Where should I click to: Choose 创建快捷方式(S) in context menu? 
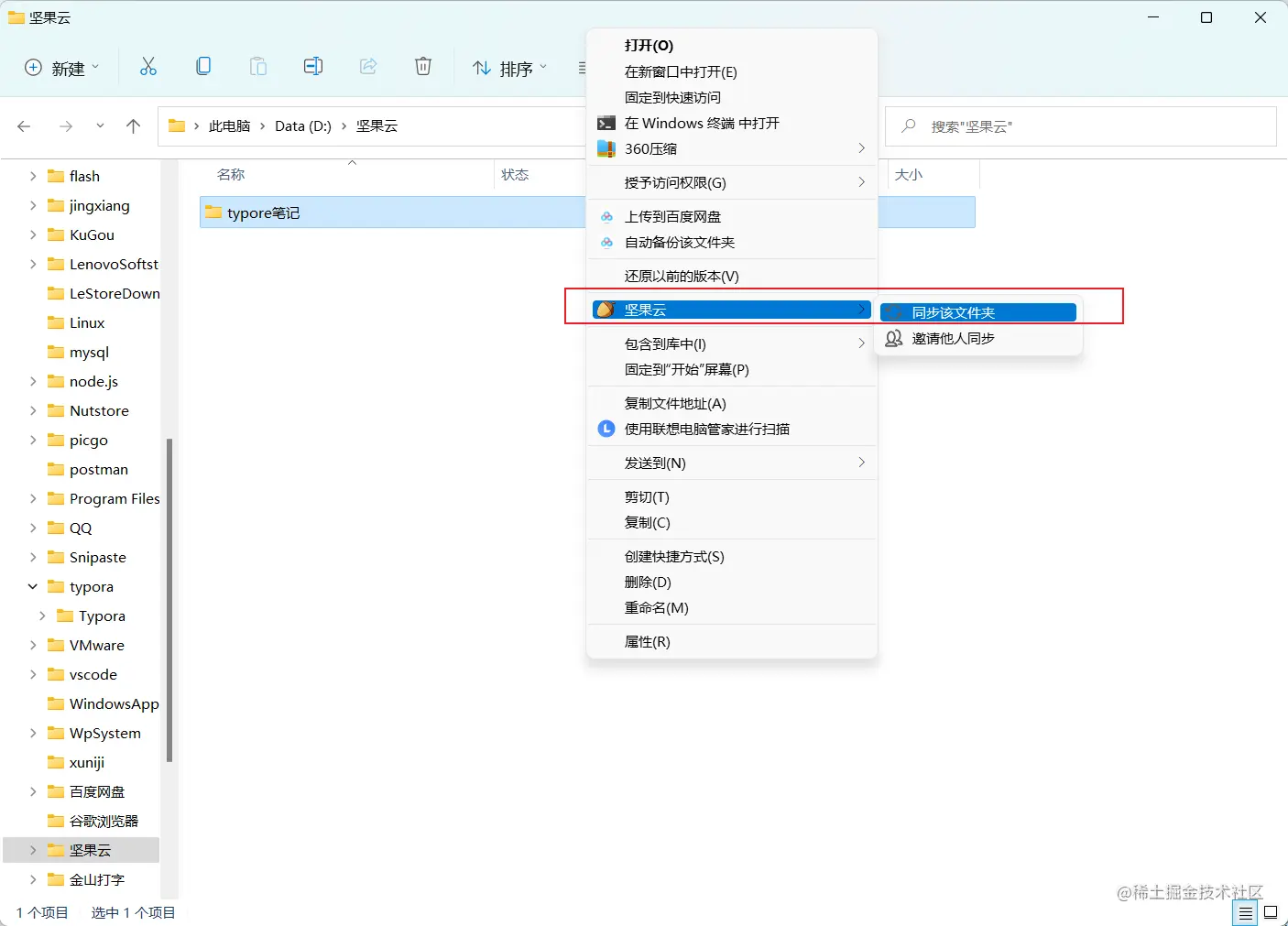[731, 556]
